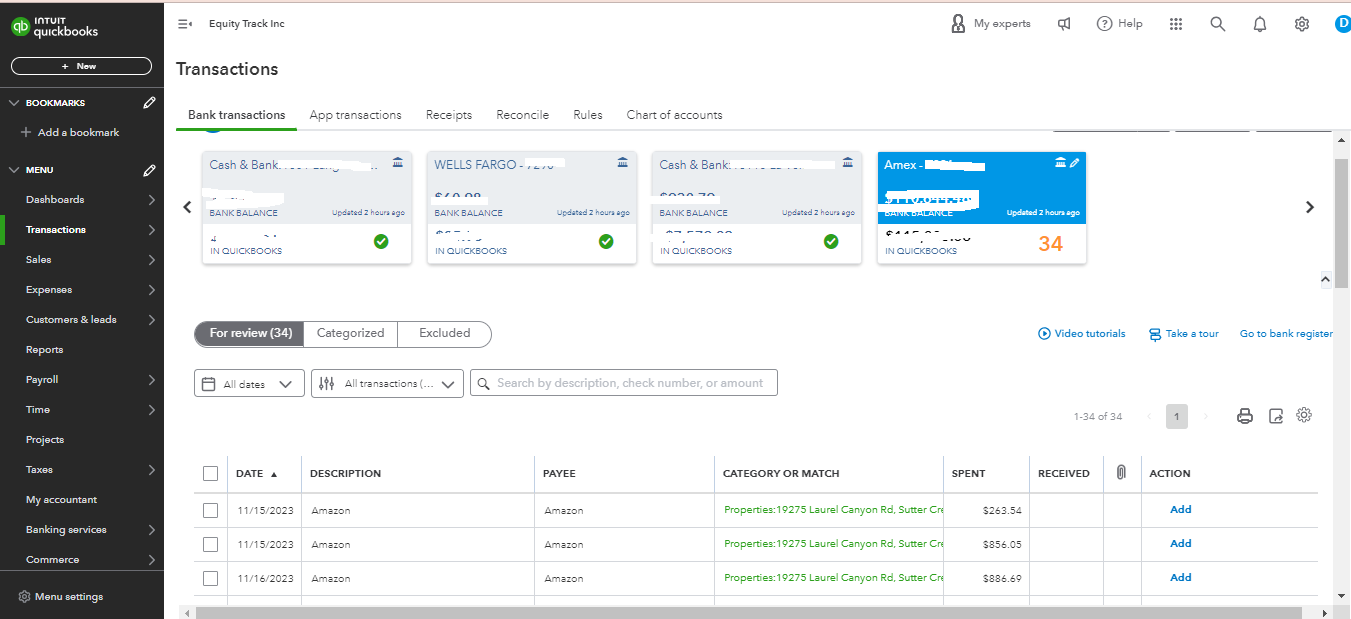This screenshot has width=1351, height=619.
Task: Open My experts
Action: click(990, 24)
